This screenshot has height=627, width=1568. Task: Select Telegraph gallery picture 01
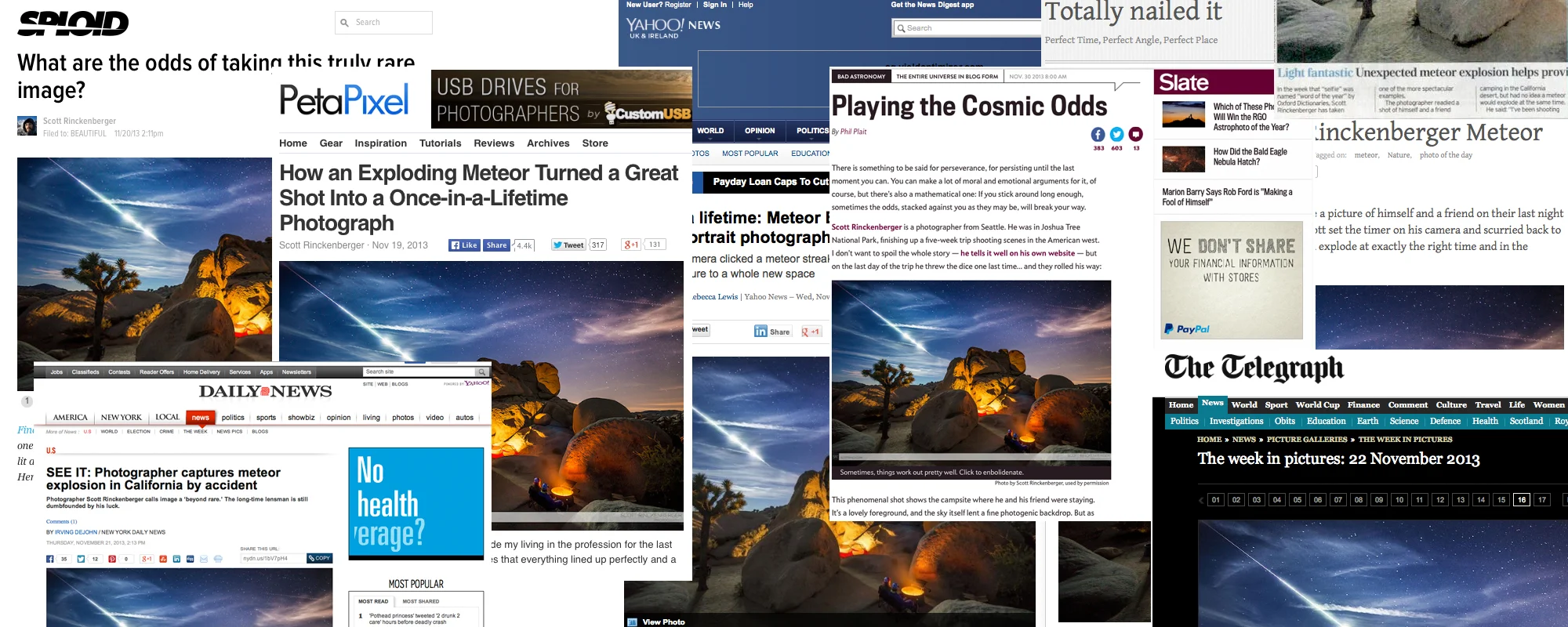(x=1216, y=500)
